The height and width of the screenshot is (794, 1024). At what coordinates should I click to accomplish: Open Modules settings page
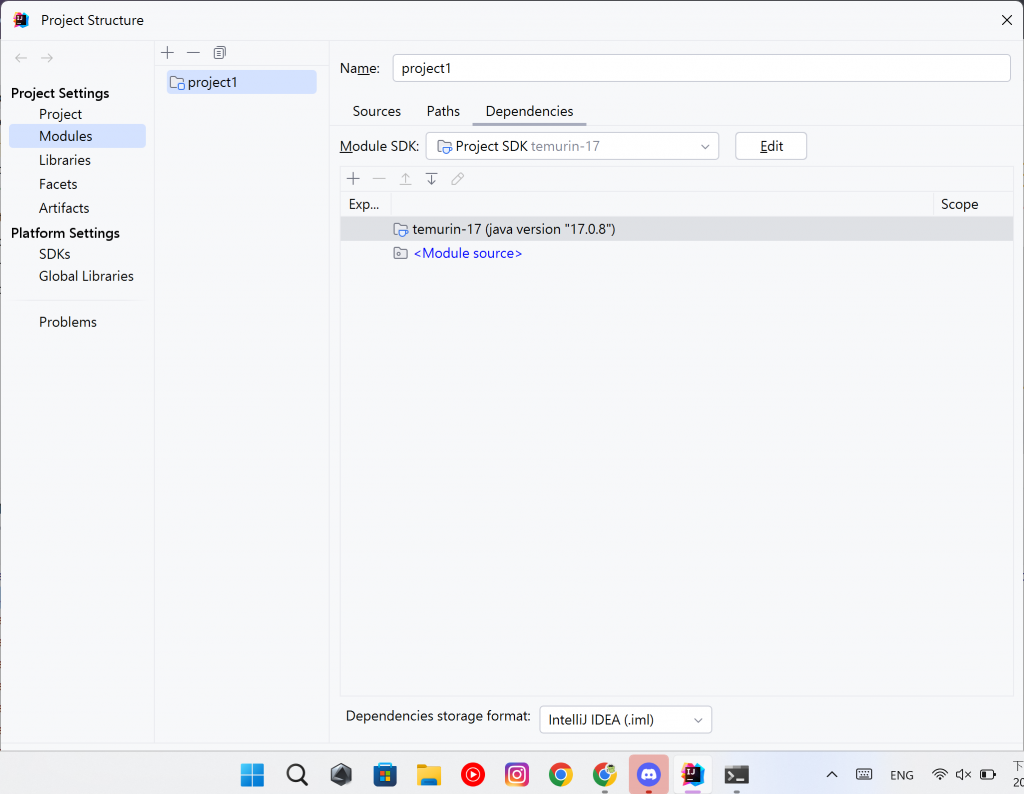(77, 136)
